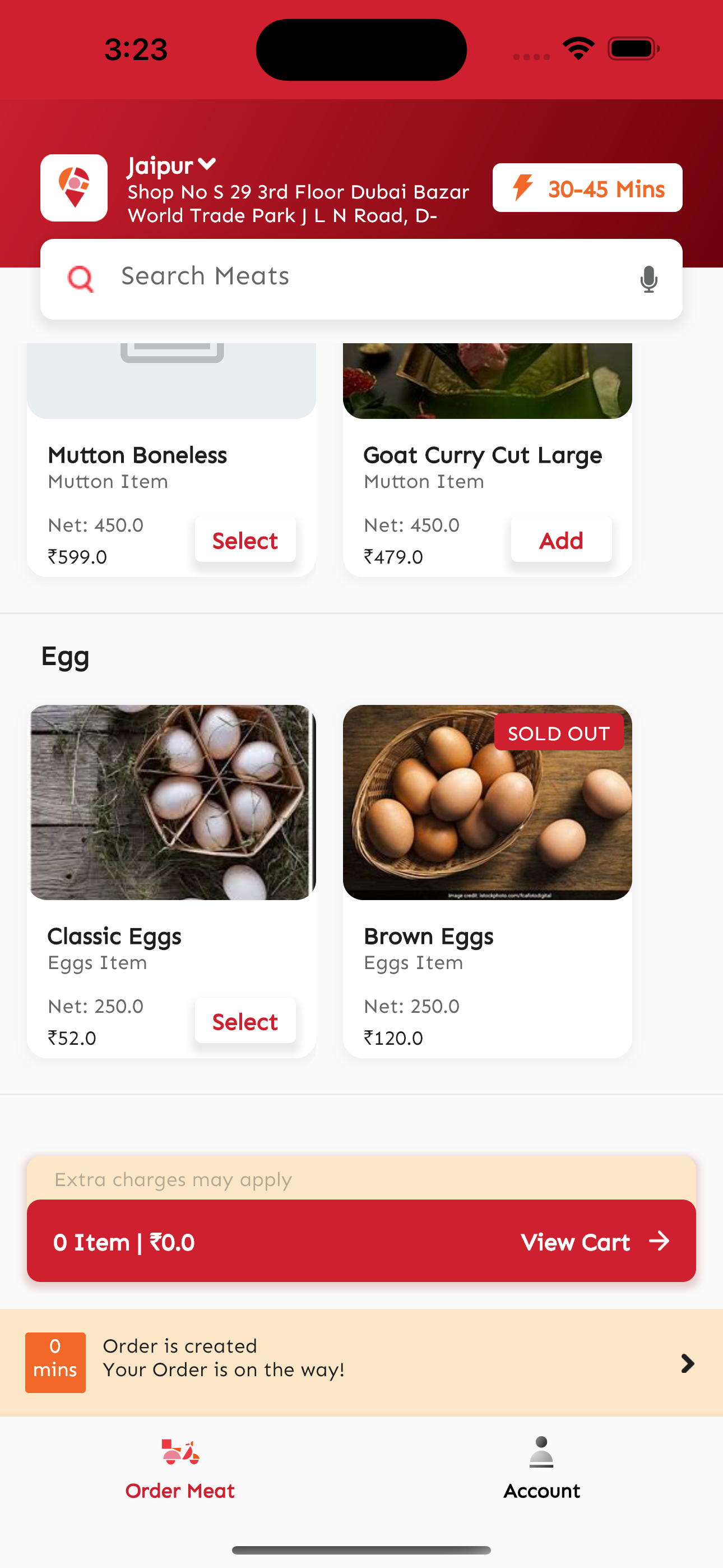723x1568 pixels.
Task: Open order status chevron arrow
Action: (x=687, y=1363)
